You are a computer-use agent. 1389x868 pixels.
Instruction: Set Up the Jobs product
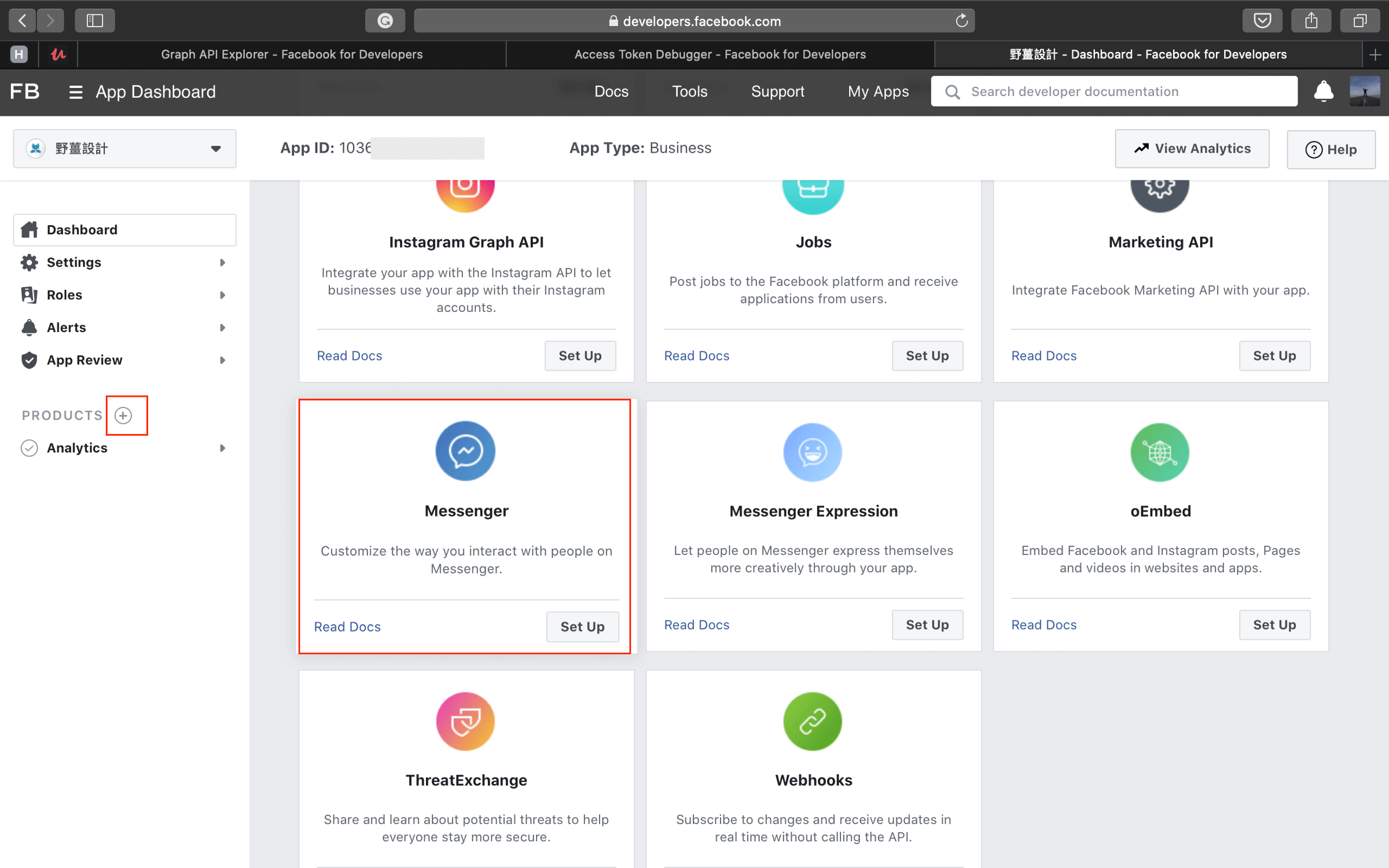[x=927, y=356]
